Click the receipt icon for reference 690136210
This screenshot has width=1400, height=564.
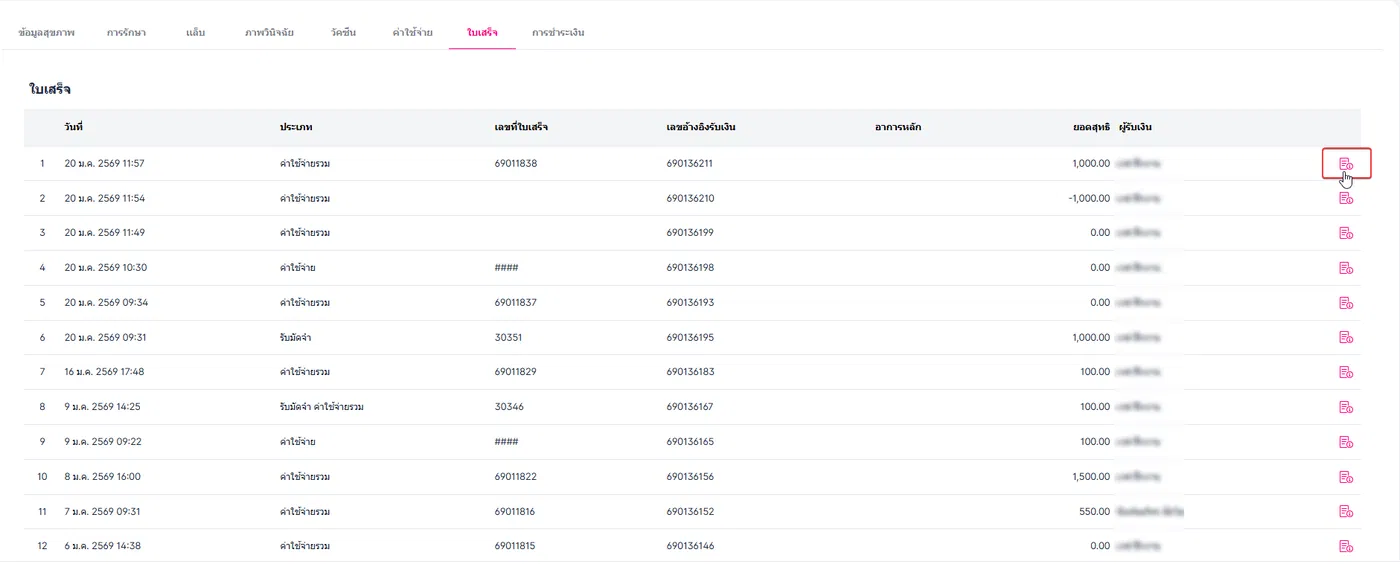click(1346, 198)
